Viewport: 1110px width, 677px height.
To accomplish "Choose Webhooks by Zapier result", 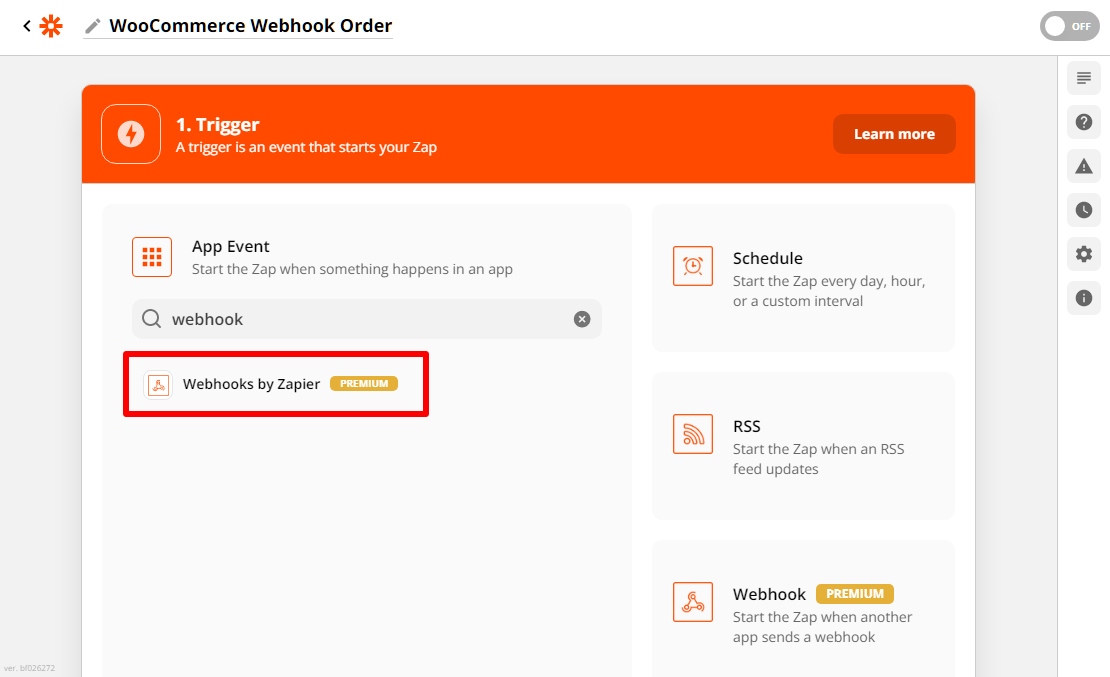I will tap(276, 384).
